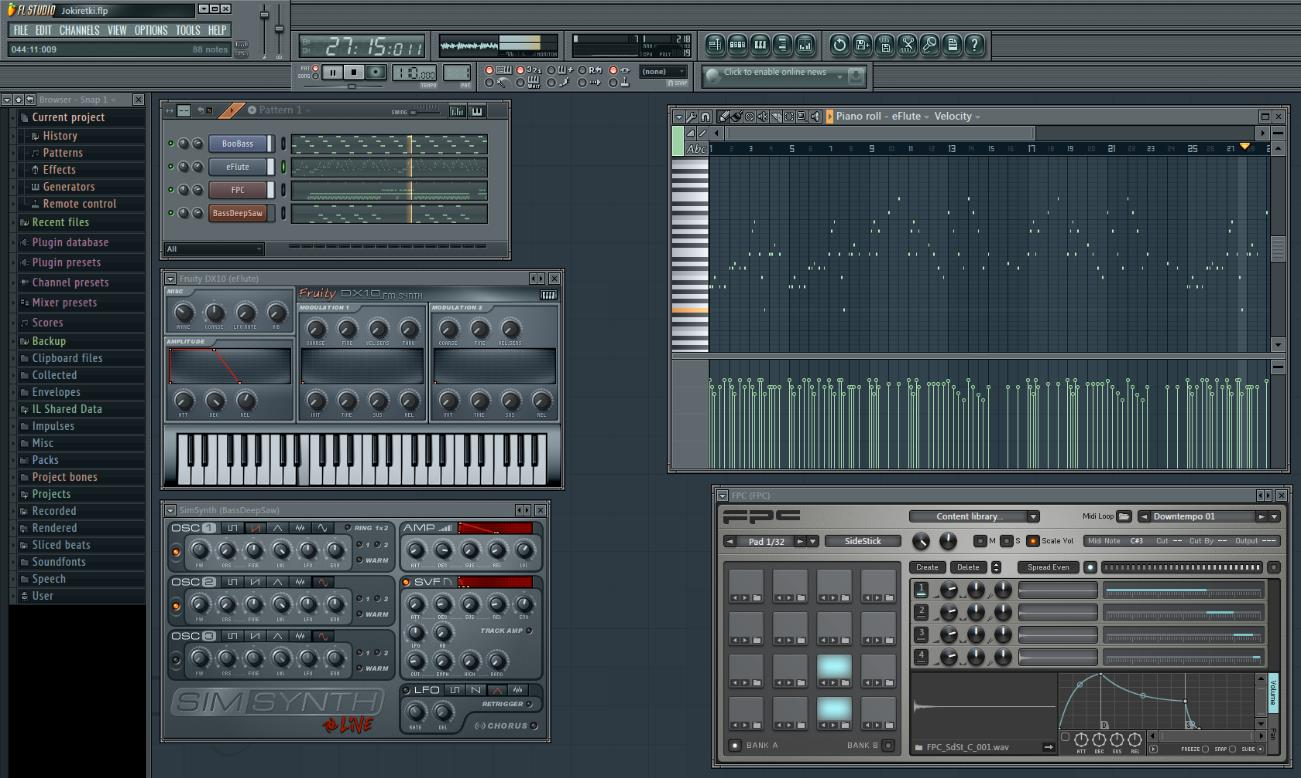Open the FPC Content library dropdown
This screenshot has width=1301, height=778.
1034,516
